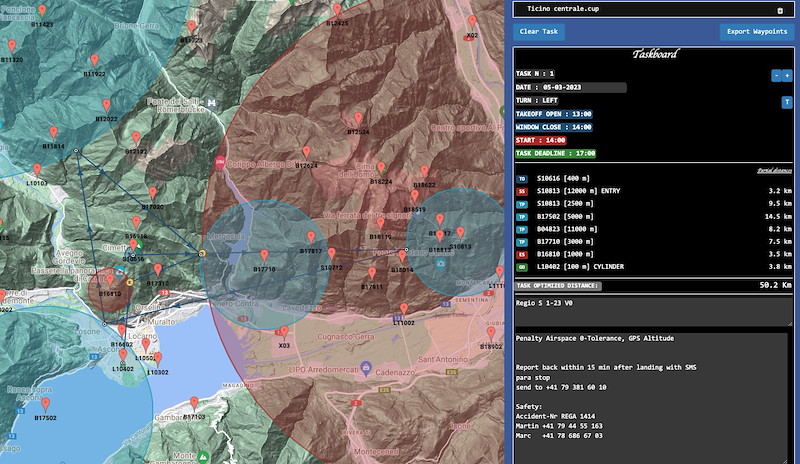The image size is (800, 464).
Task: Click the Export Waypoints button
Action: tap(757, 32)
